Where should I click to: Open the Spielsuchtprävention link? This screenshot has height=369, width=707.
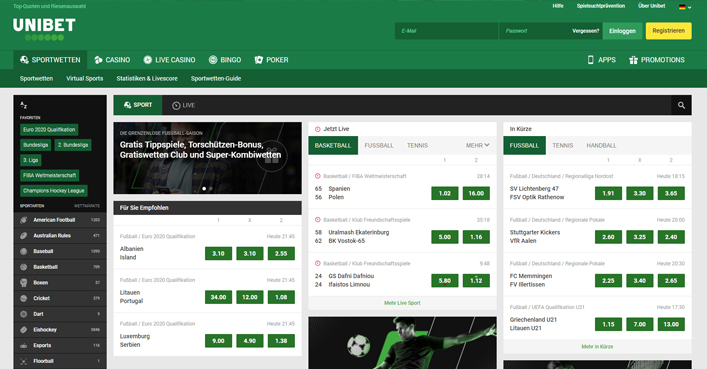pyautogui.click(x=601, y=6)
